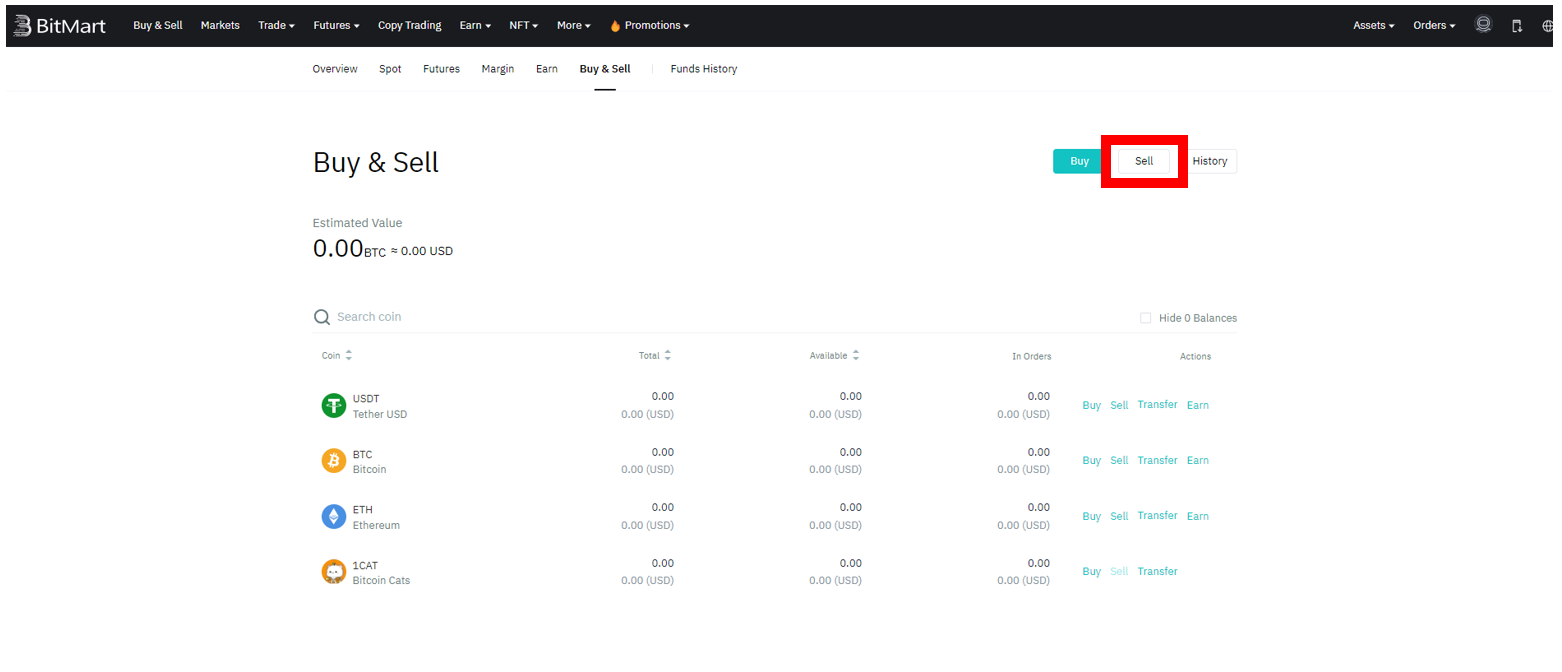Image resolution: width=1562 pixels, height=672 pixels.
Task: Click the Estimated Value label
Action: pyautogui.click(x=357, y=223)
